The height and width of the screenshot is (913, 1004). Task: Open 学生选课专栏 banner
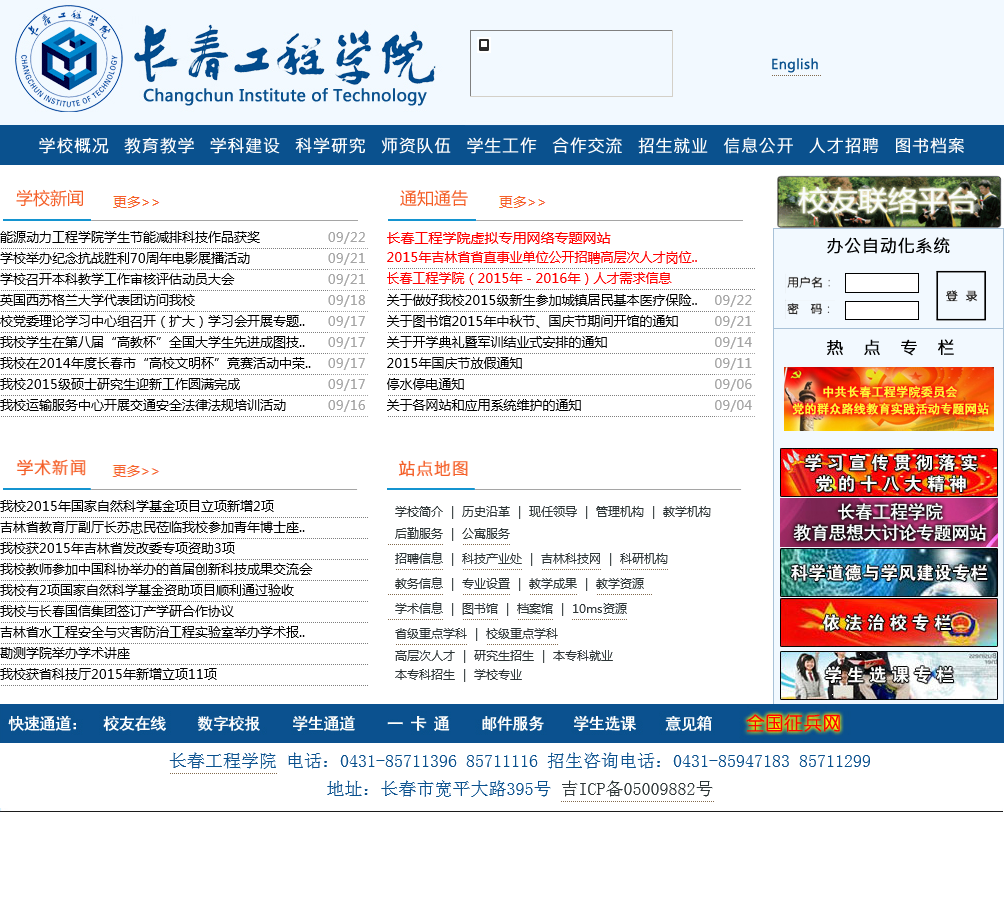click(889, 675)
